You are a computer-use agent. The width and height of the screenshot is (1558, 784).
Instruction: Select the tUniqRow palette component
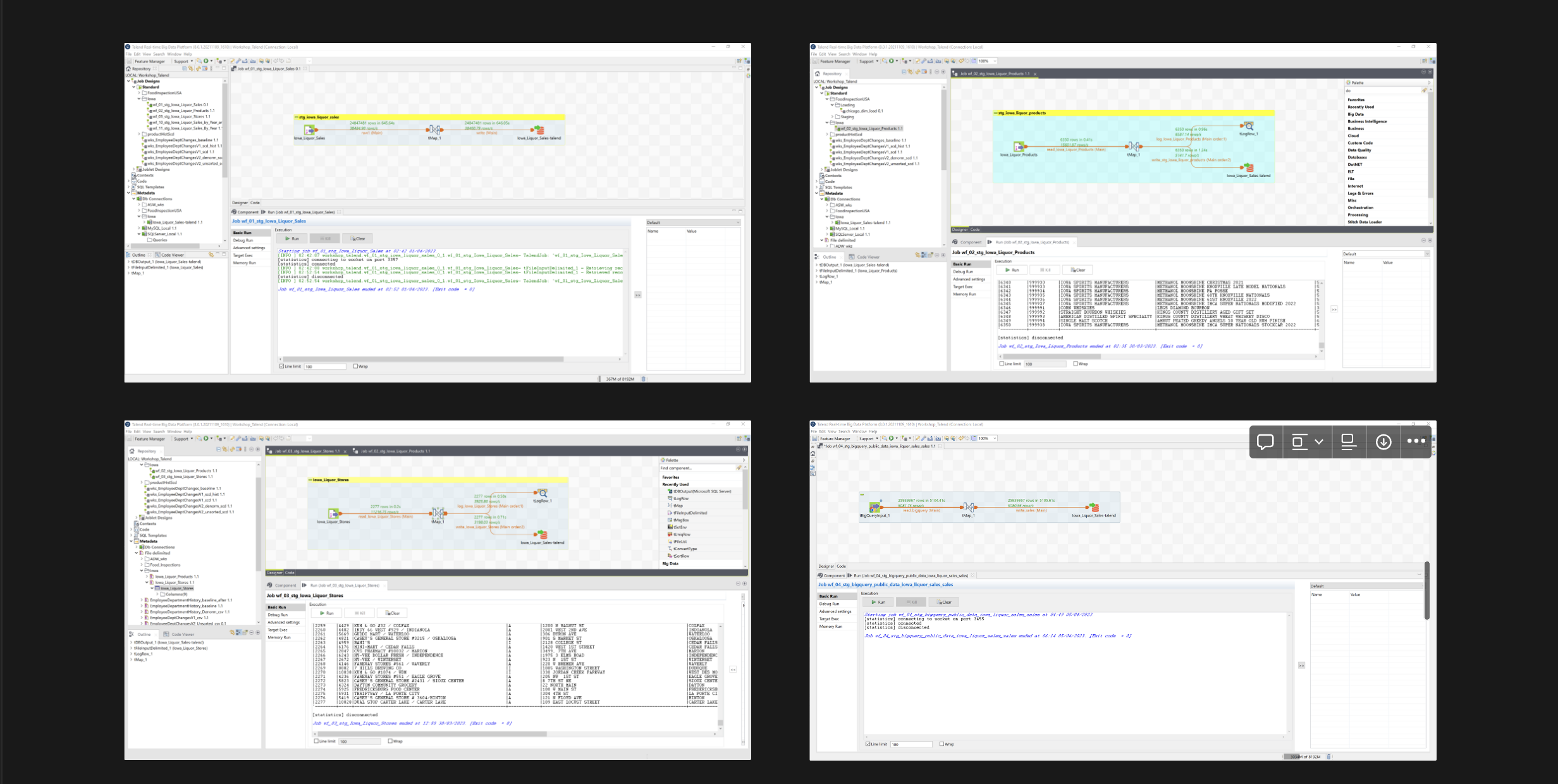[x=682, y=534]
